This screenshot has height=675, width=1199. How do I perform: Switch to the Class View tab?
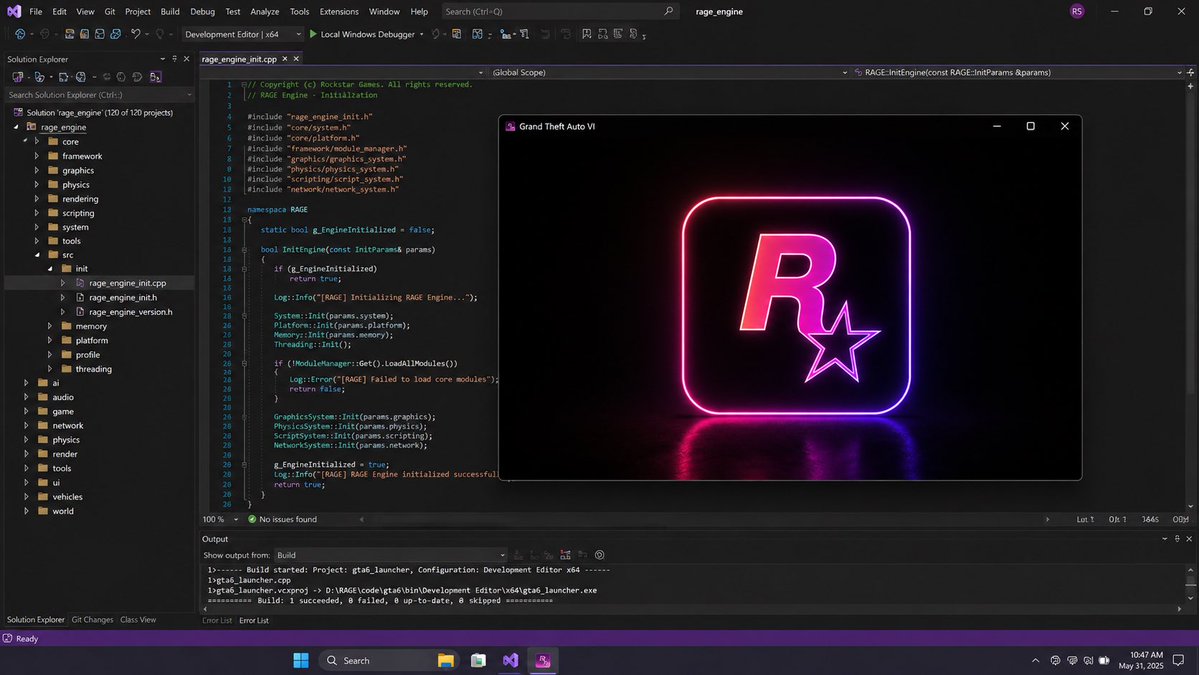coord(138,620)
